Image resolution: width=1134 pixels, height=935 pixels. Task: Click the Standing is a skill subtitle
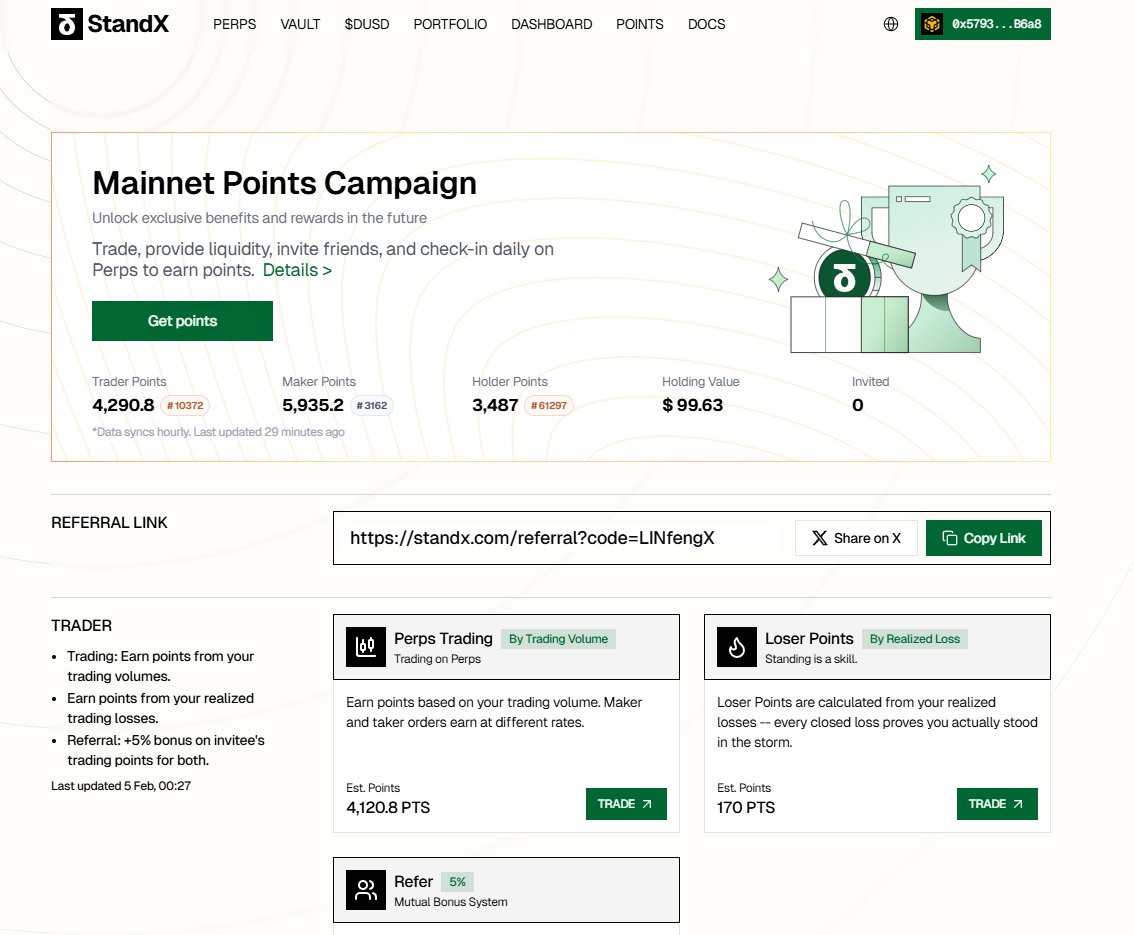811,659
